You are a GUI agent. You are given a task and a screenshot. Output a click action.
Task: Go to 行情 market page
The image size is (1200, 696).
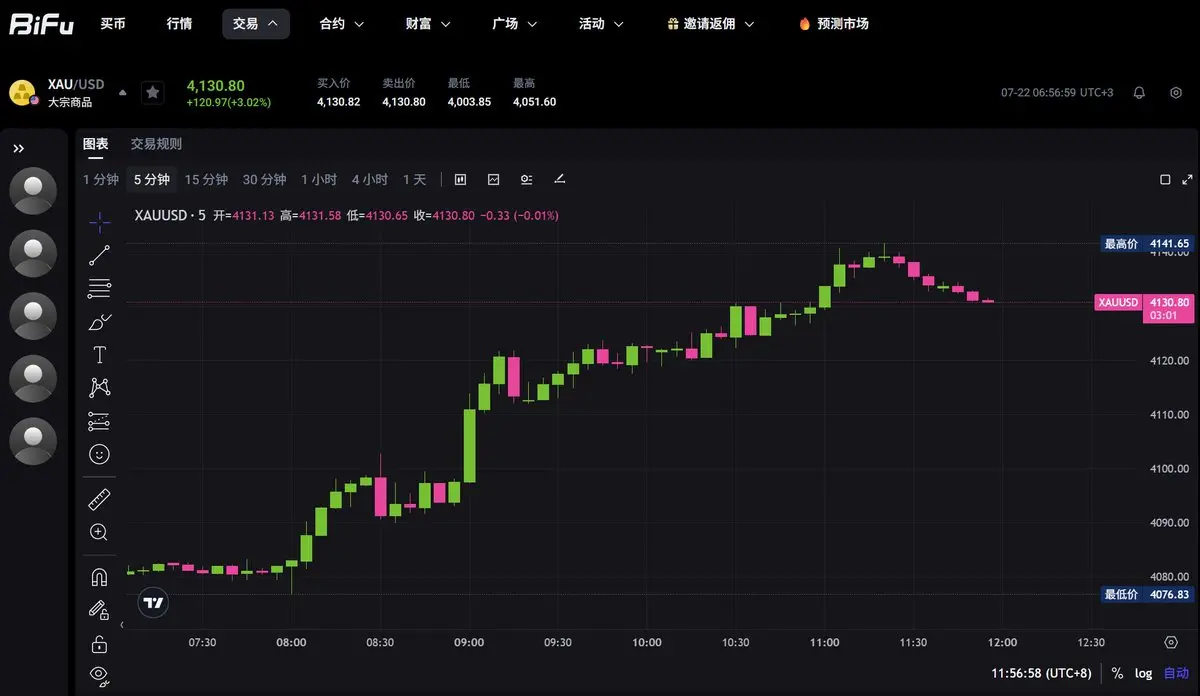pyautogui.click(x=179, y=24)
